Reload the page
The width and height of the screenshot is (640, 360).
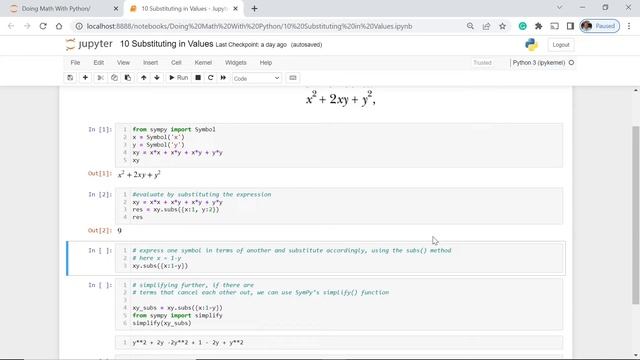coord(43,26)
